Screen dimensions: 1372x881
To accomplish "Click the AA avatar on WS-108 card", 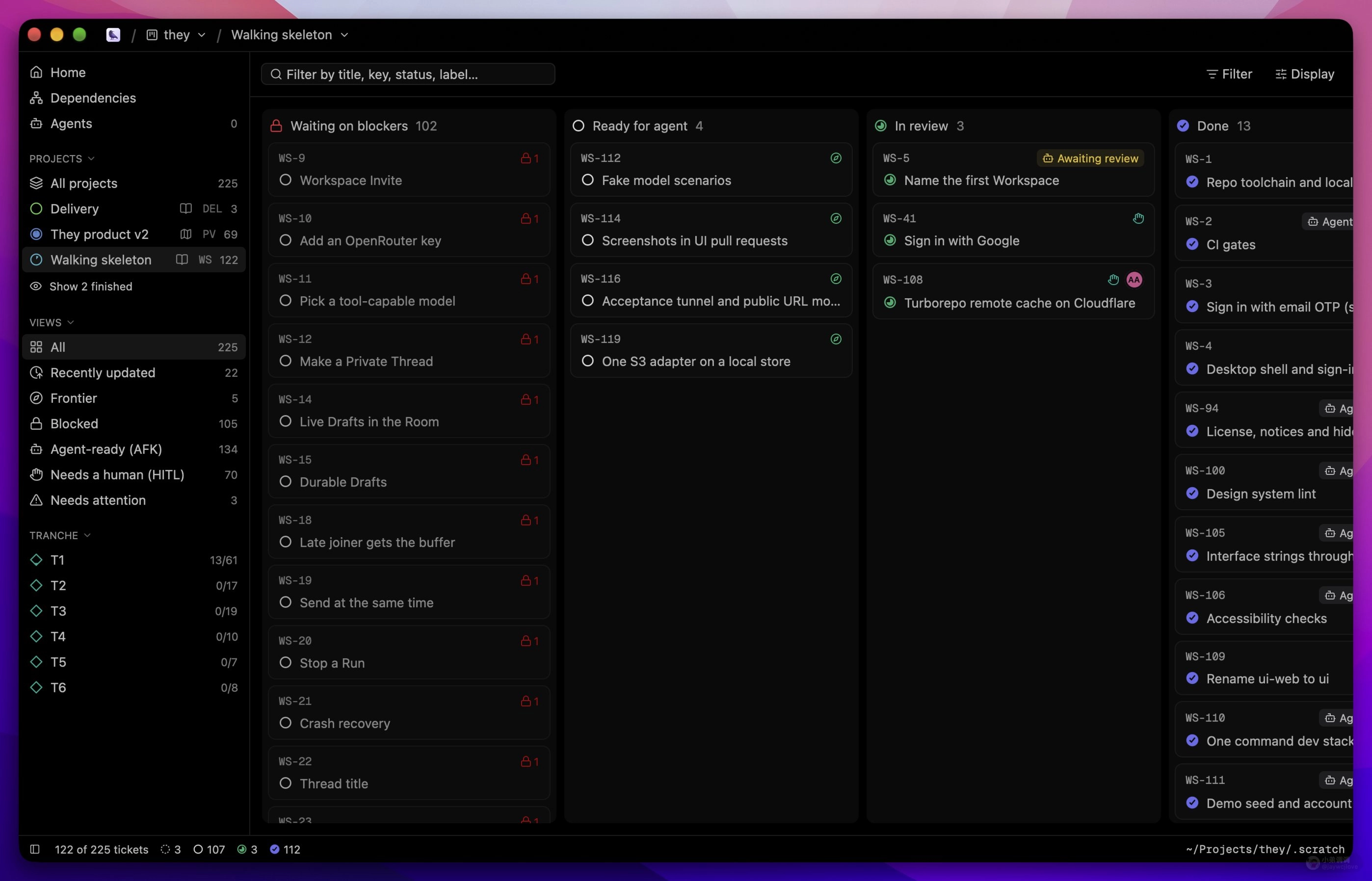I will click(1134, 280).
